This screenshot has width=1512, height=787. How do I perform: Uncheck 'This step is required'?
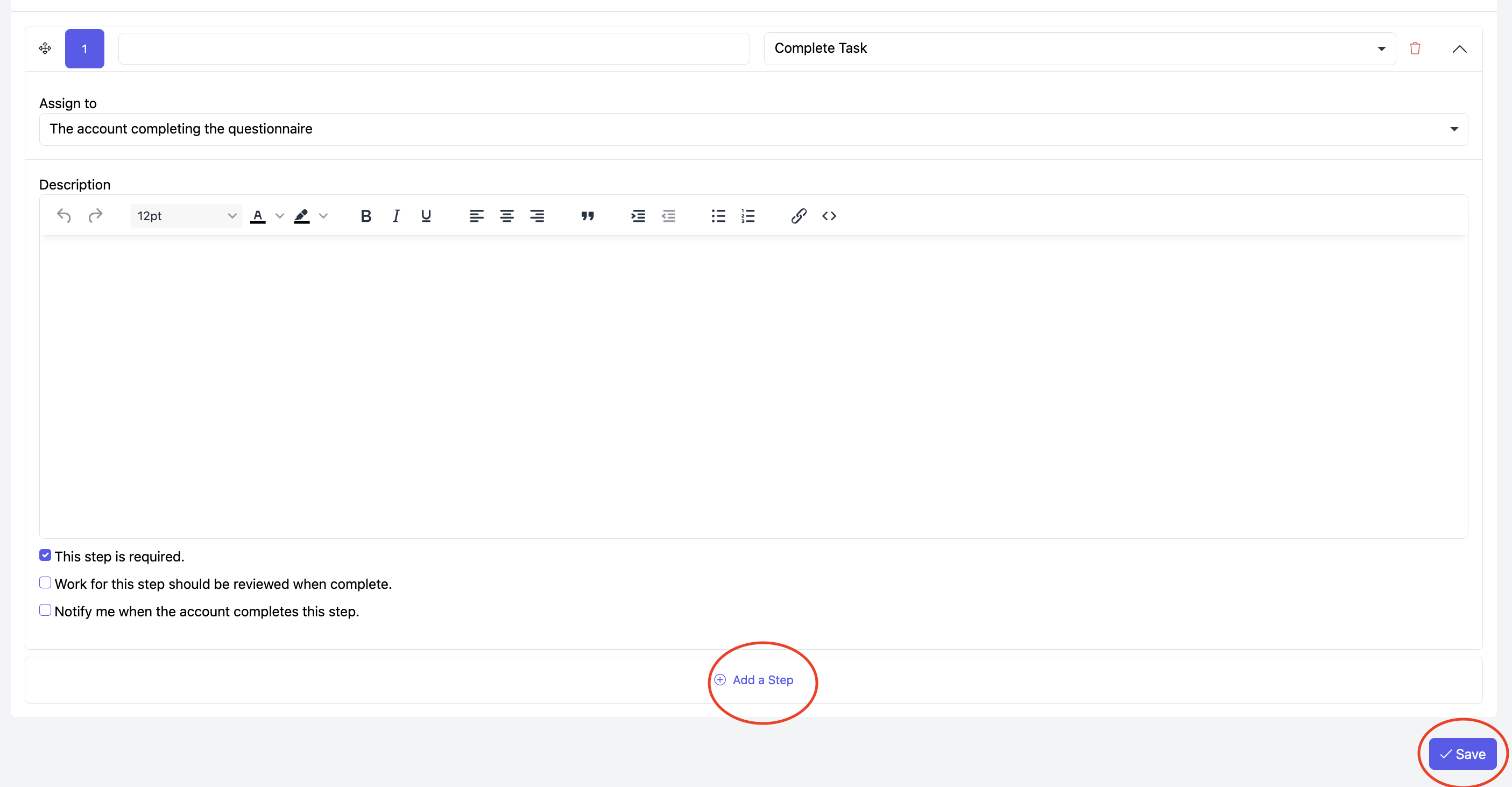coord(45,556)
